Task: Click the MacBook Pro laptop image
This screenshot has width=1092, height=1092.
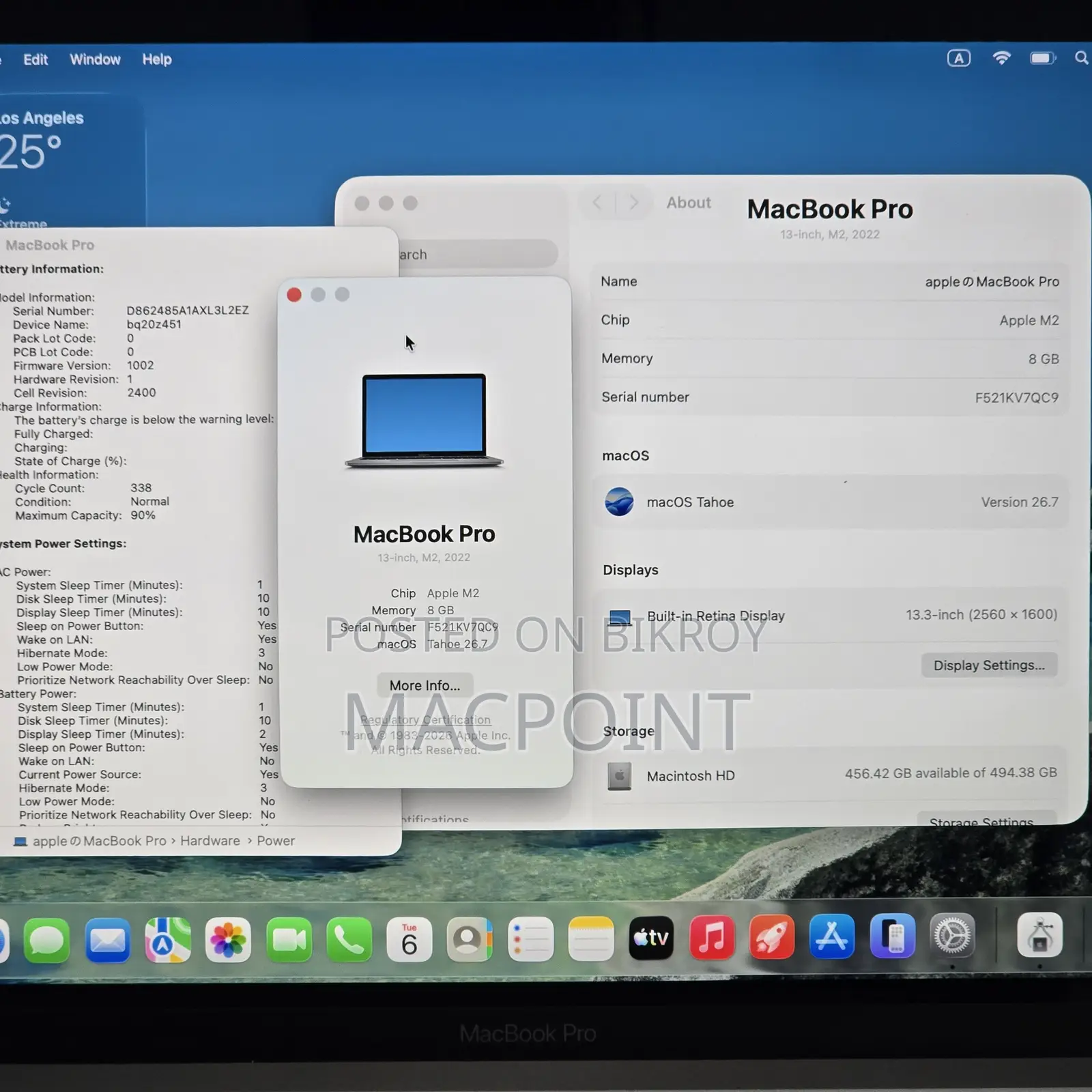Action: click(425, 420)
